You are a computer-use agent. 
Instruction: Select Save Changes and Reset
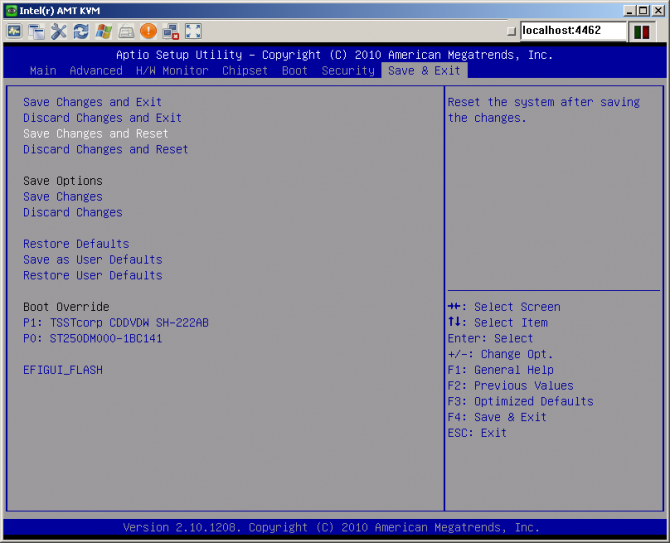point(96,134)
